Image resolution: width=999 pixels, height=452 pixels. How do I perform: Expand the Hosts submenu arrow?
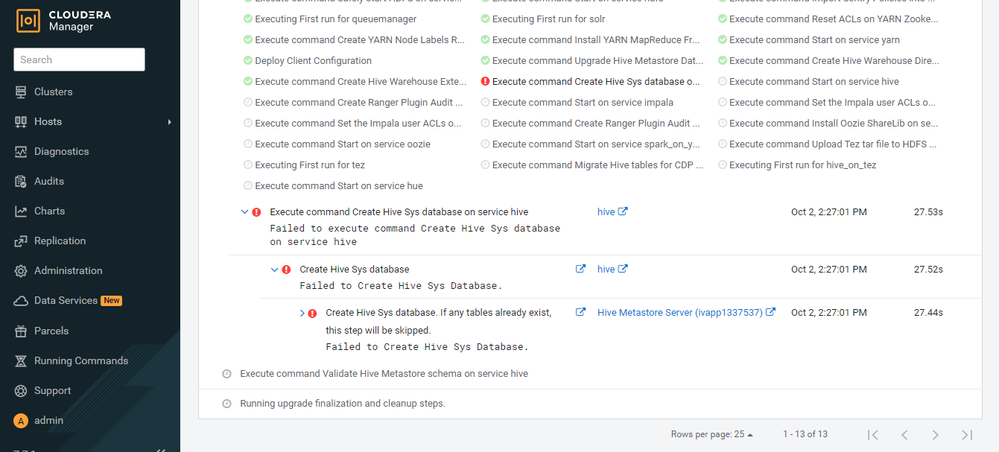coord(169,122)
